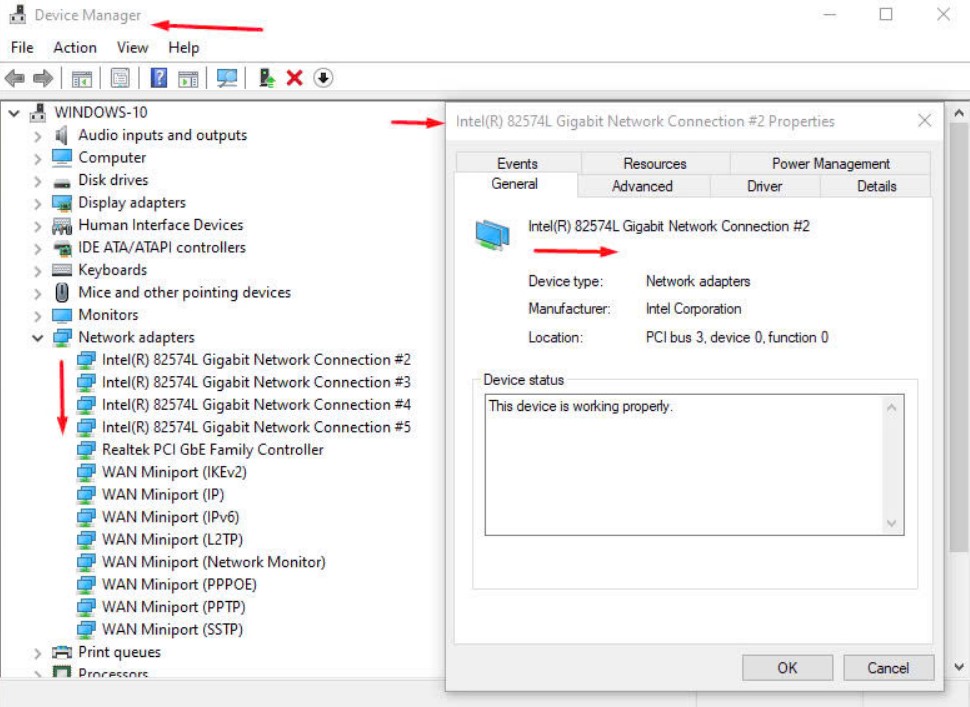Viewport: 970px width, 707px height.
Task: Click Cancel in Properties dialog
Action: tap(888, 668)
